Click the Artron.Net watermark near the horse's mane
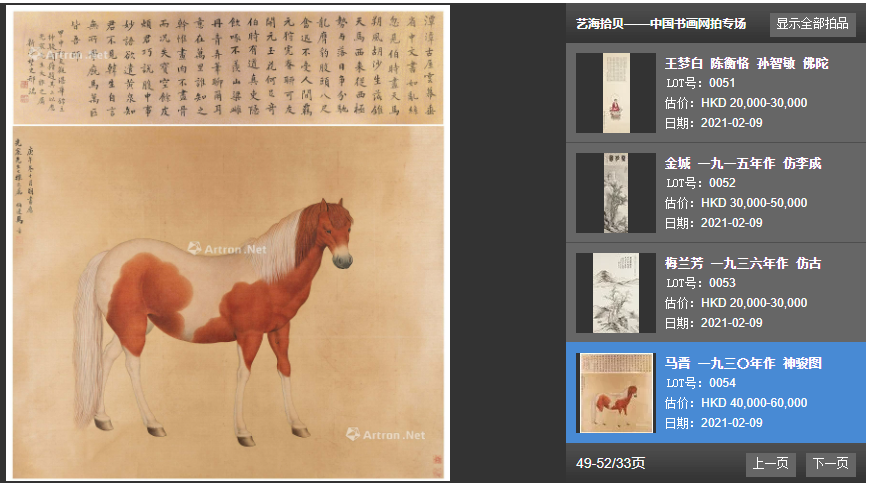 pyautogui.click(x=227, y=248)
